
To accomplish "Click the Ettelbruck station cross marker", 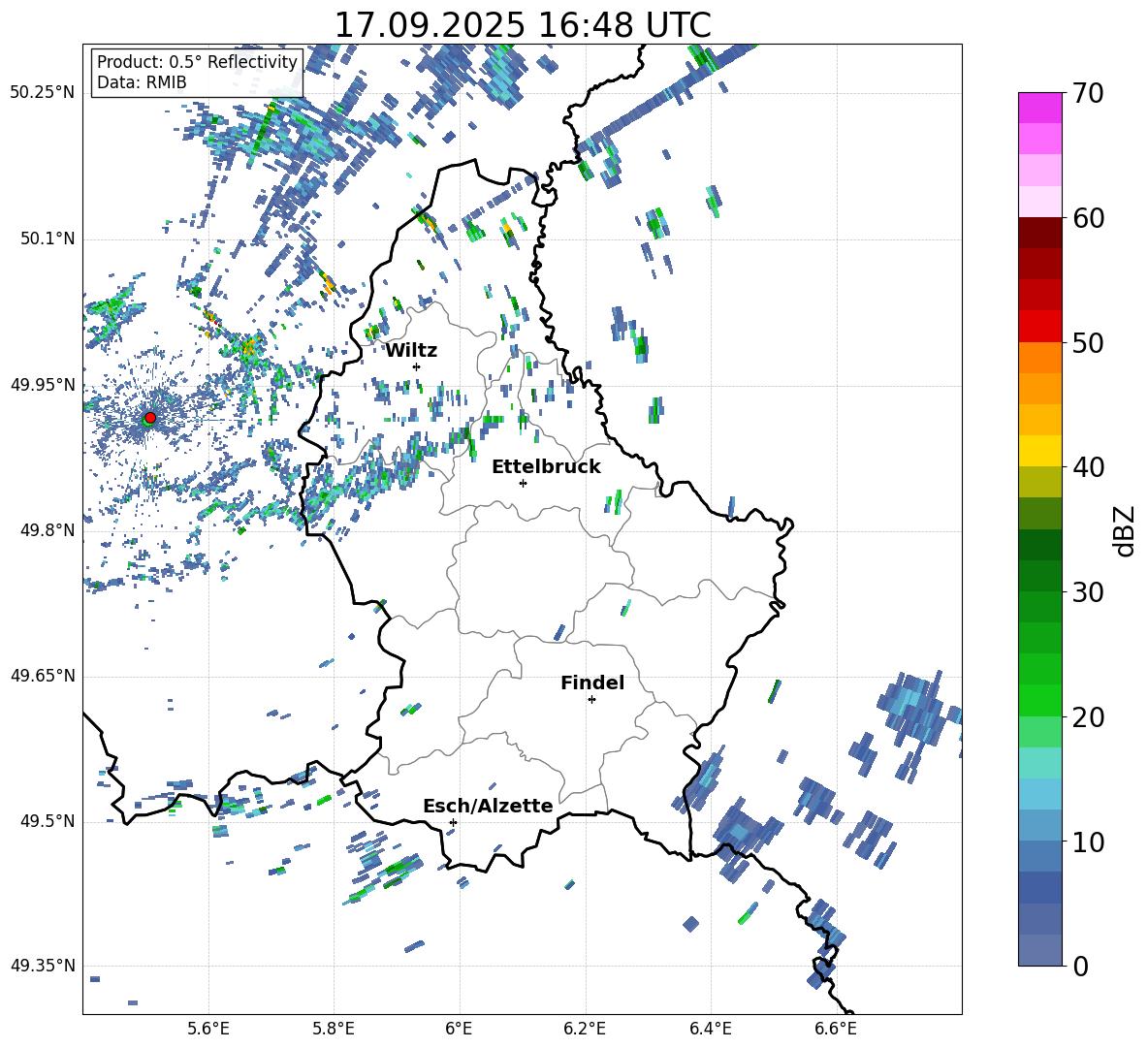I will (523, 483).
